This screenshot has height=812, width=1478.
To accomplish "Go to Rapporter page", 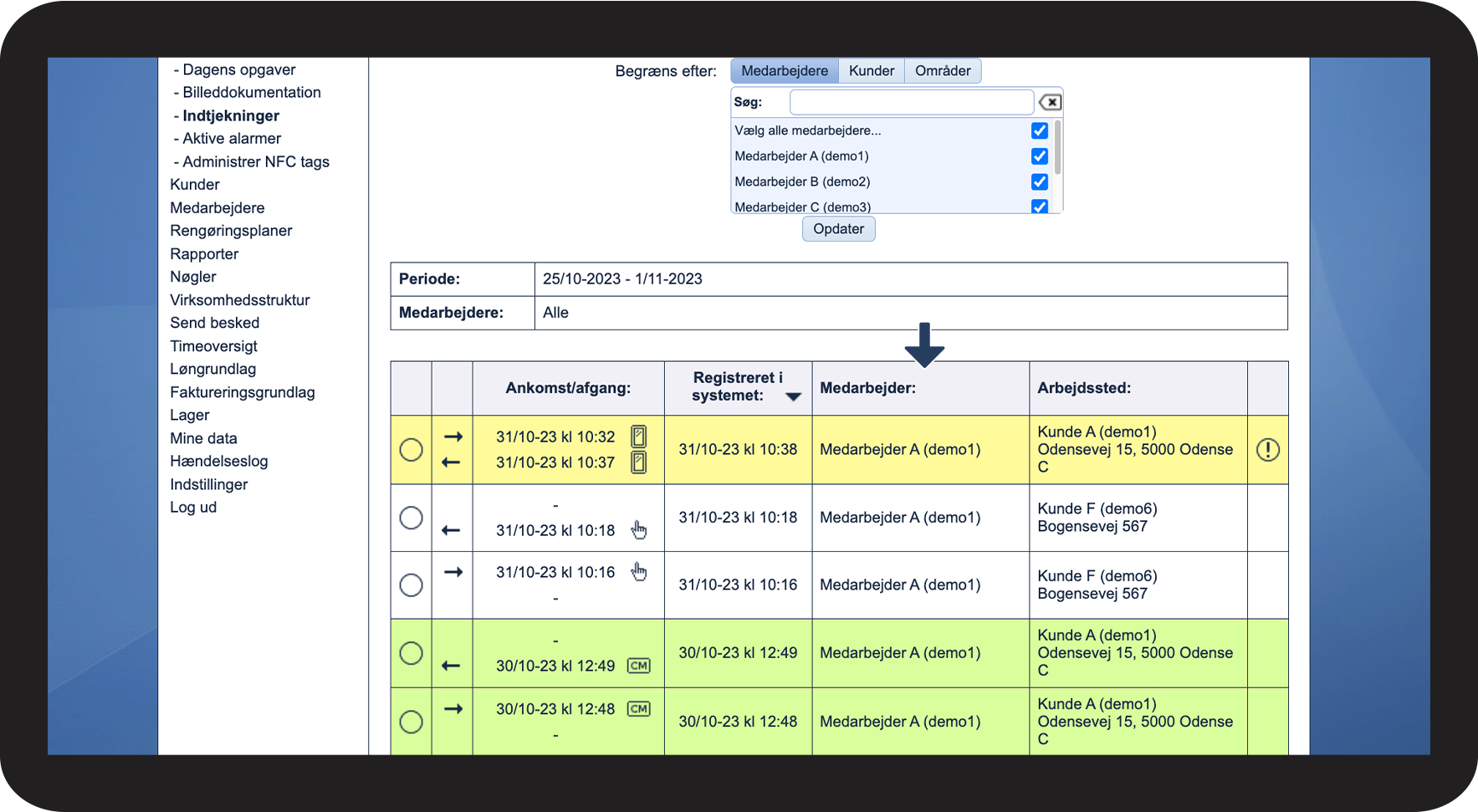I will (204, 253).
